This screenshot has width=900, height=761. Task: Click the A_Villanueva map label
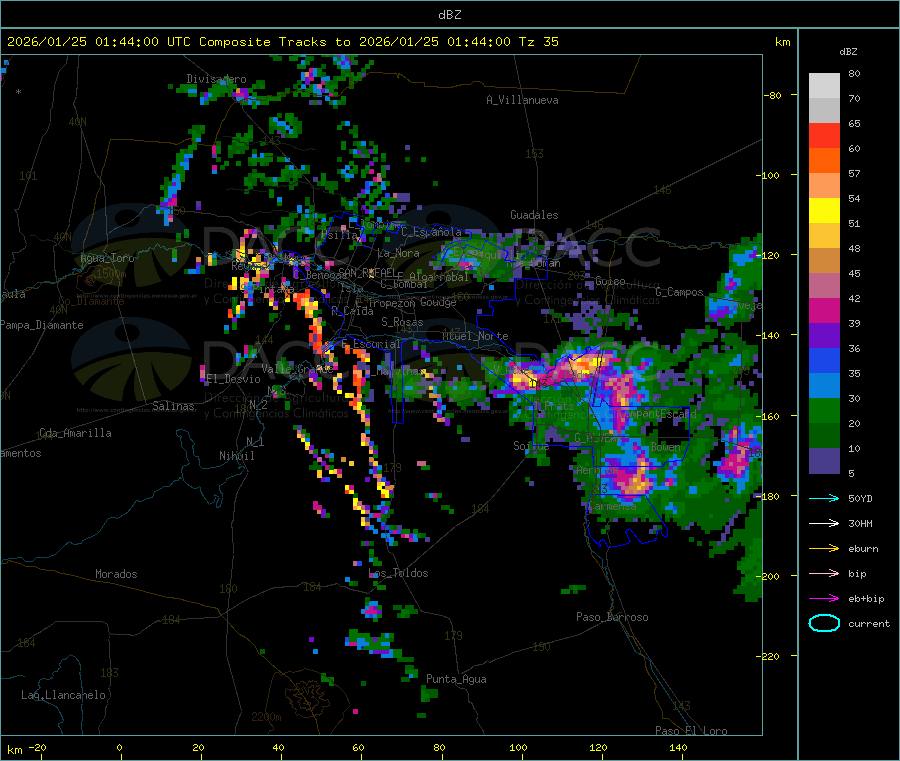pos(522,100)
